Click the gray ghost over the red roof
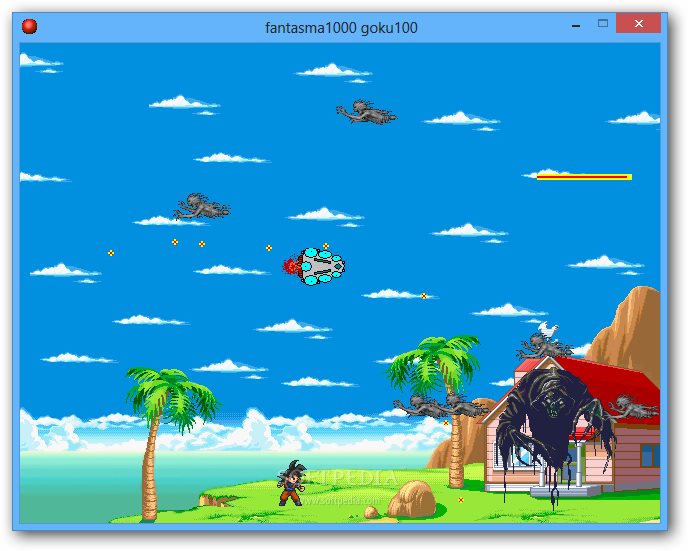The image size is (688, 551). point(634,407)
